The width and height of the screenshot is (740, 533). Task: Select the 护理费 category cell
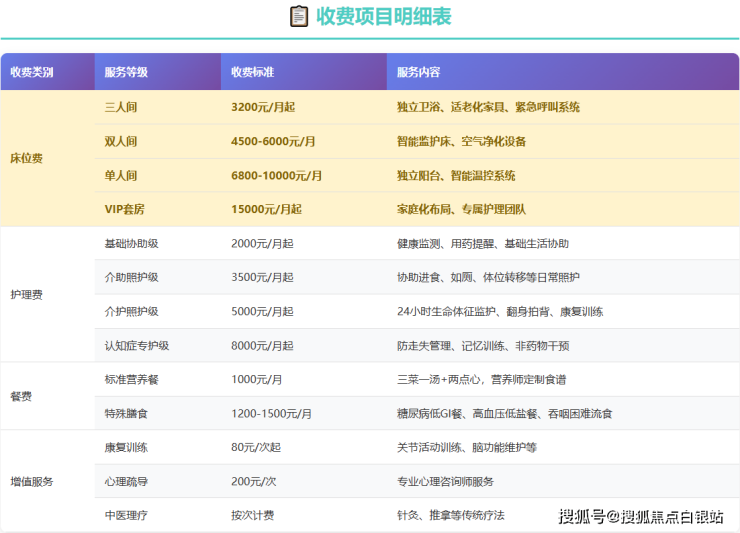[26, 294]
